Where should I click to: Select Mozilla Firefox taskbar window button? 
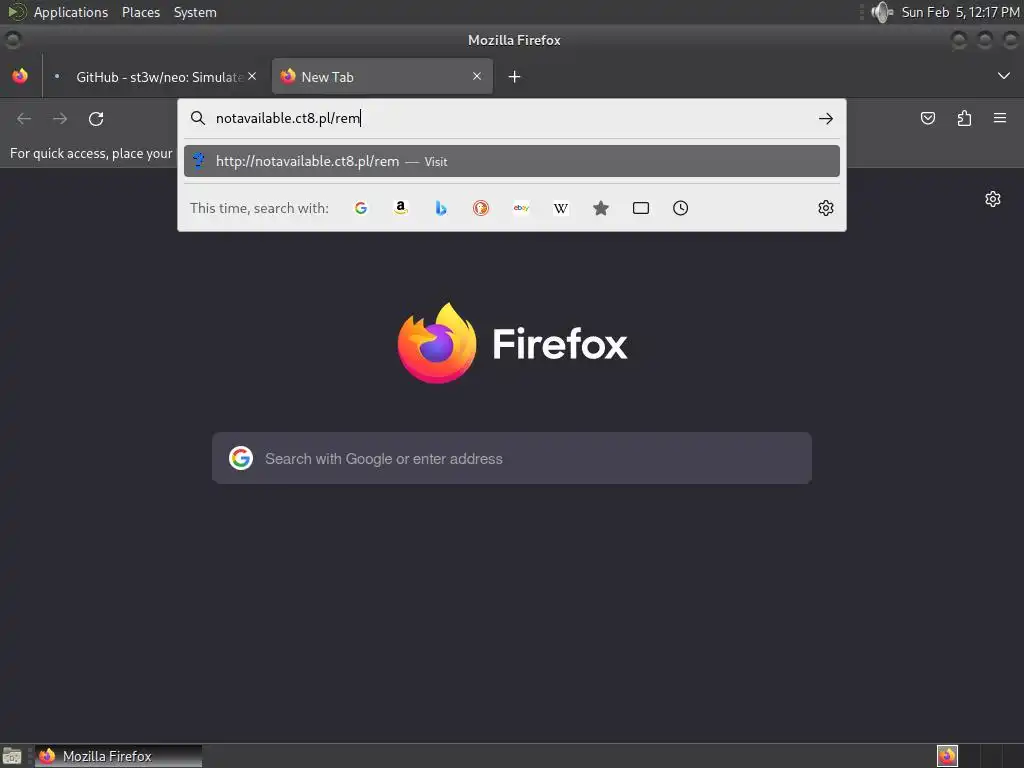(118, 756)
